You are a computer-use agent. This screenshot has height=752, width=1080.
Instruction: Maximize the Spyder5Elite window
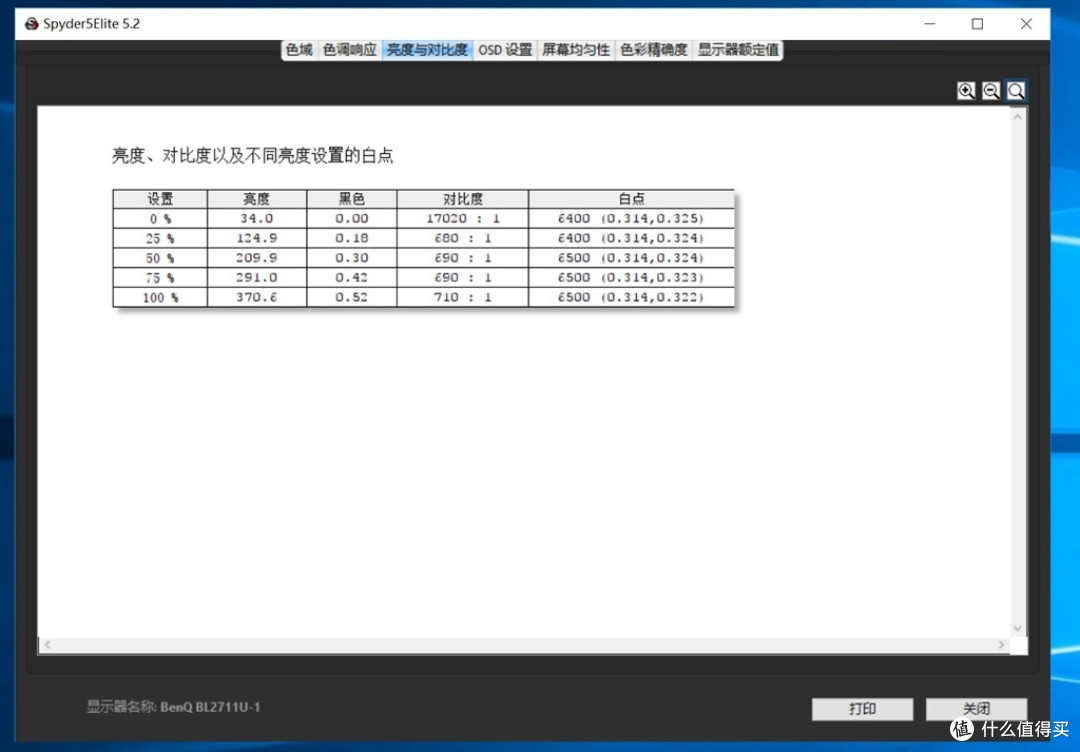[977, 24]
